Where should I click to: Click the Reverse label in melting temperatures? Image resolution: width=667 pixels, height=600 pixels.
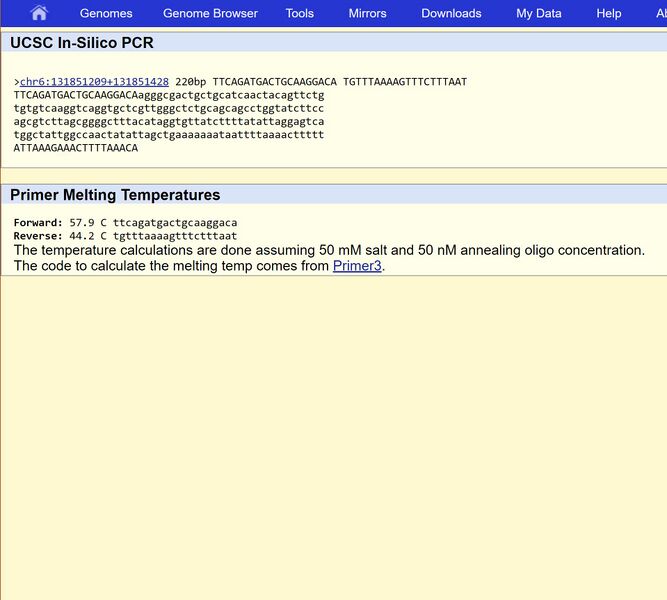(38, 236)
